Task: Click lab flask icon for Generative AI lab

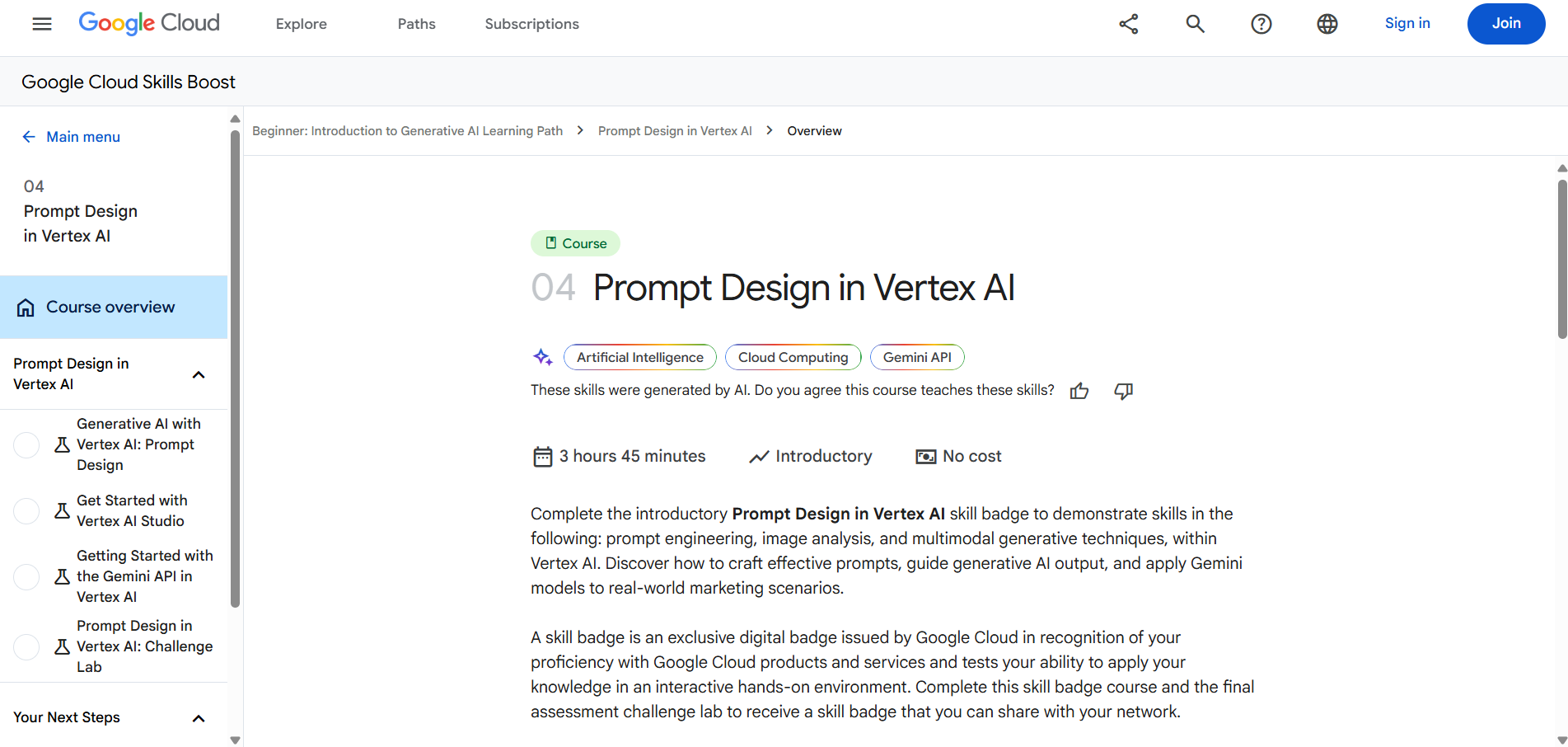Action: pos(62,444)
